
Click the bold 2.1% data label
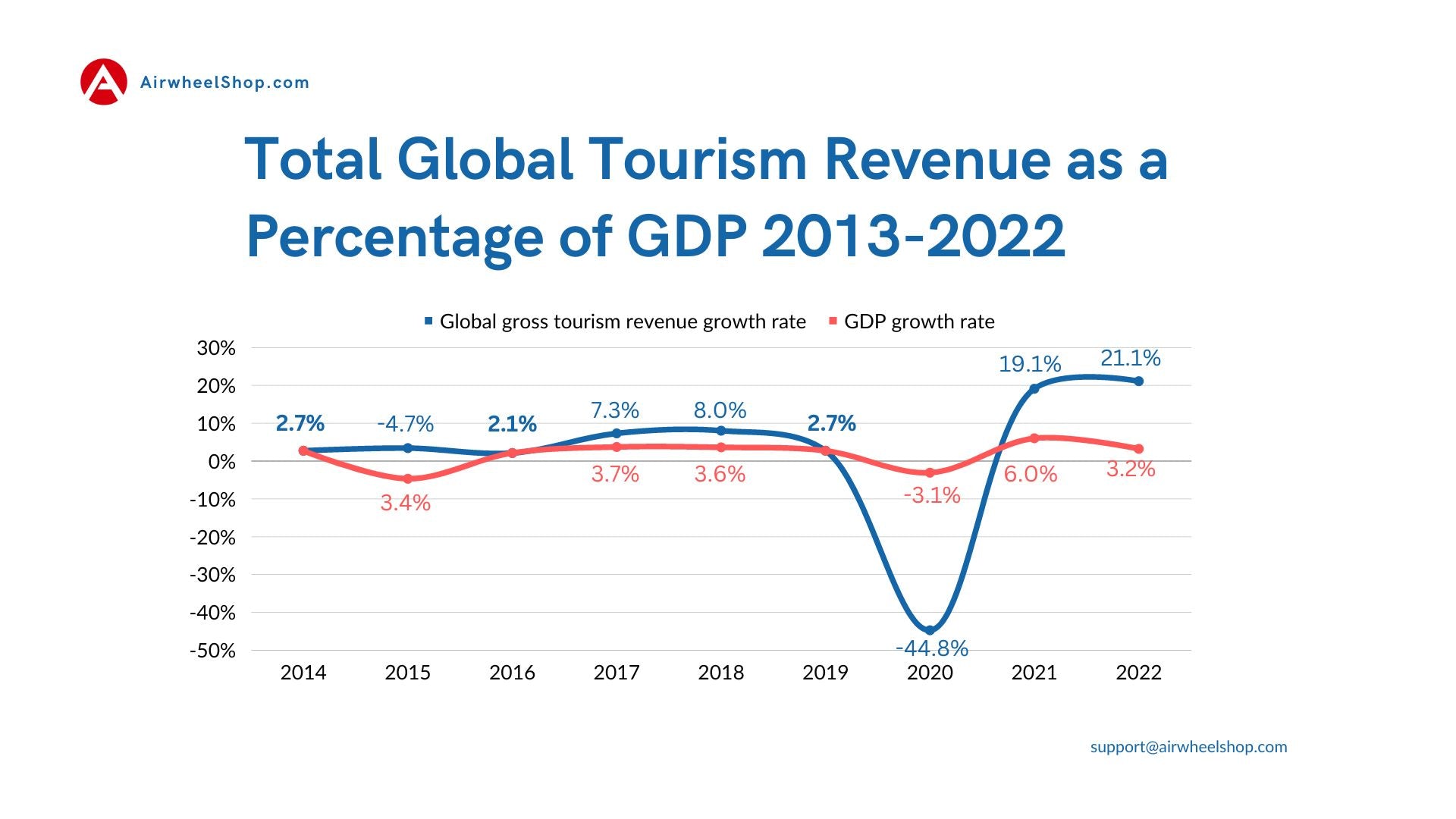click(x=512, y=423)
